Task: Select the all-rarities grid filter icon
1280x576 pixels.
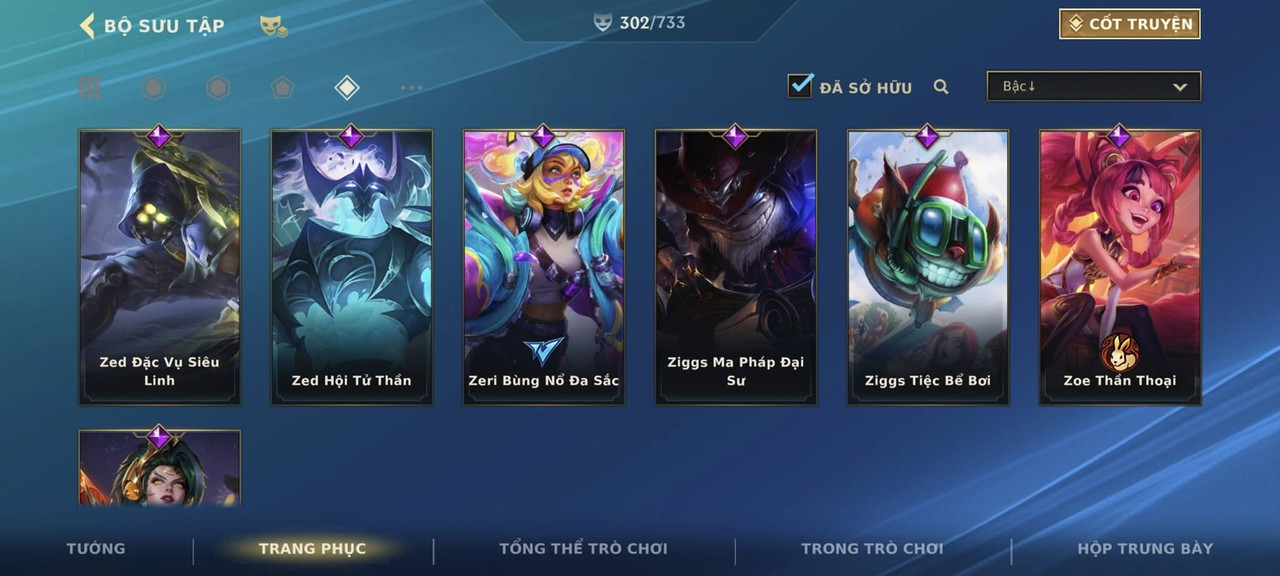Action: point(90,88)
